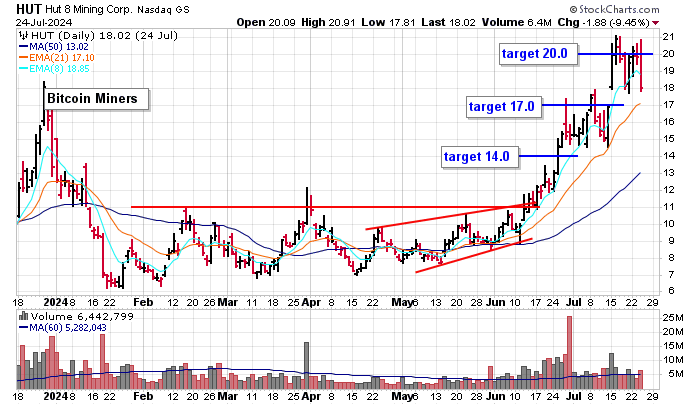Click the Last 18.02 value
This screenshot has width=700, height=405.
coord(448,22)
